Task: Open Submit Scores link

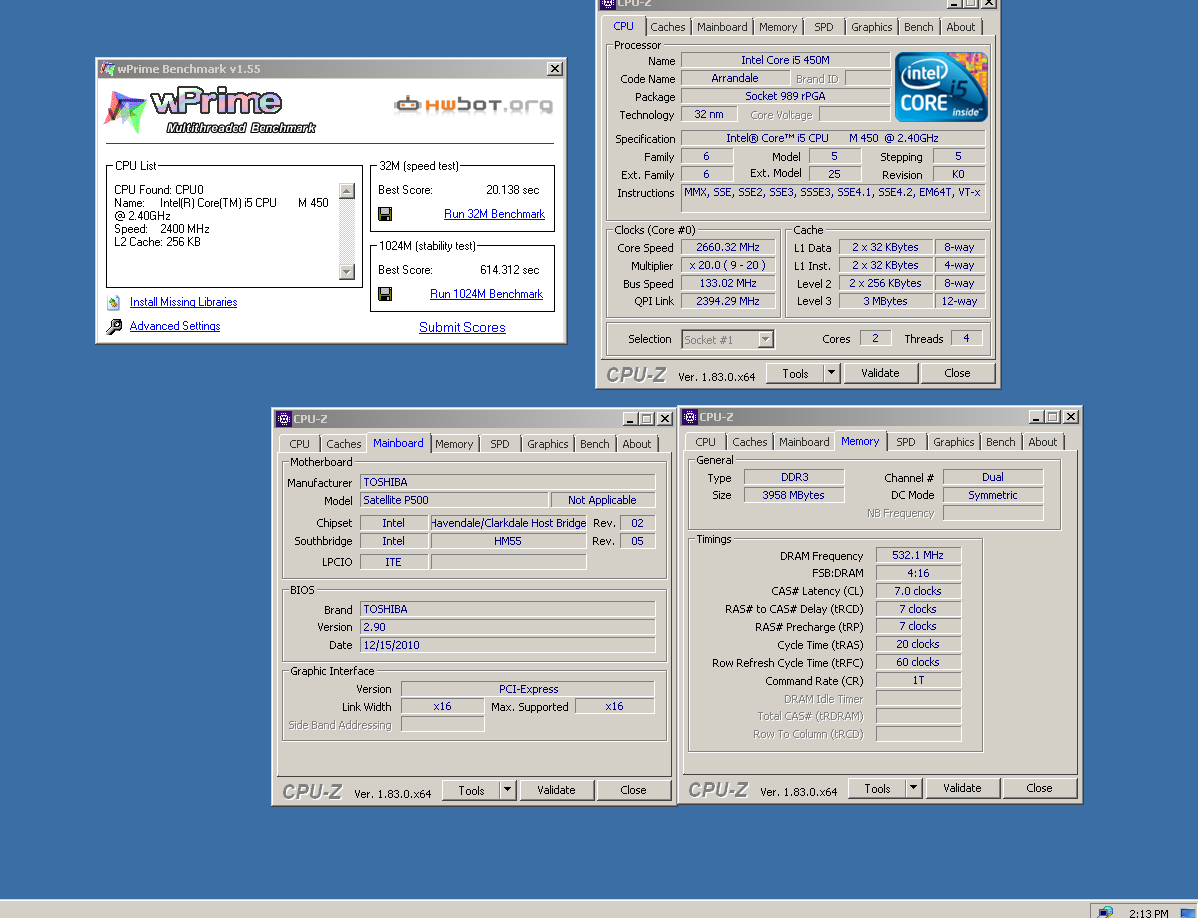Action: [x=462, y=327]
